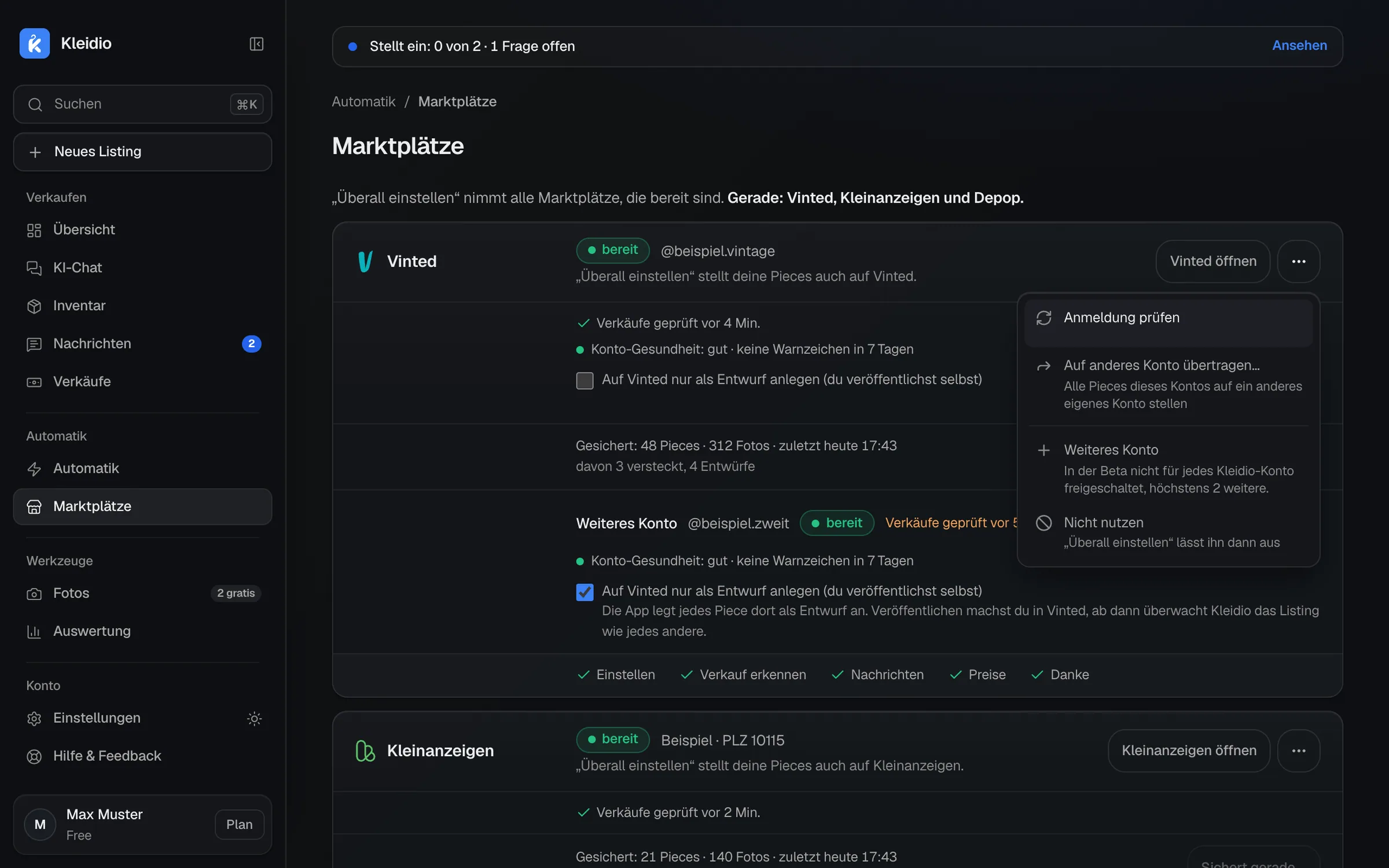Screen dimensions: 1389x868
Task: Click Vinted öffnen button
Action: [x=1212, y=262]
